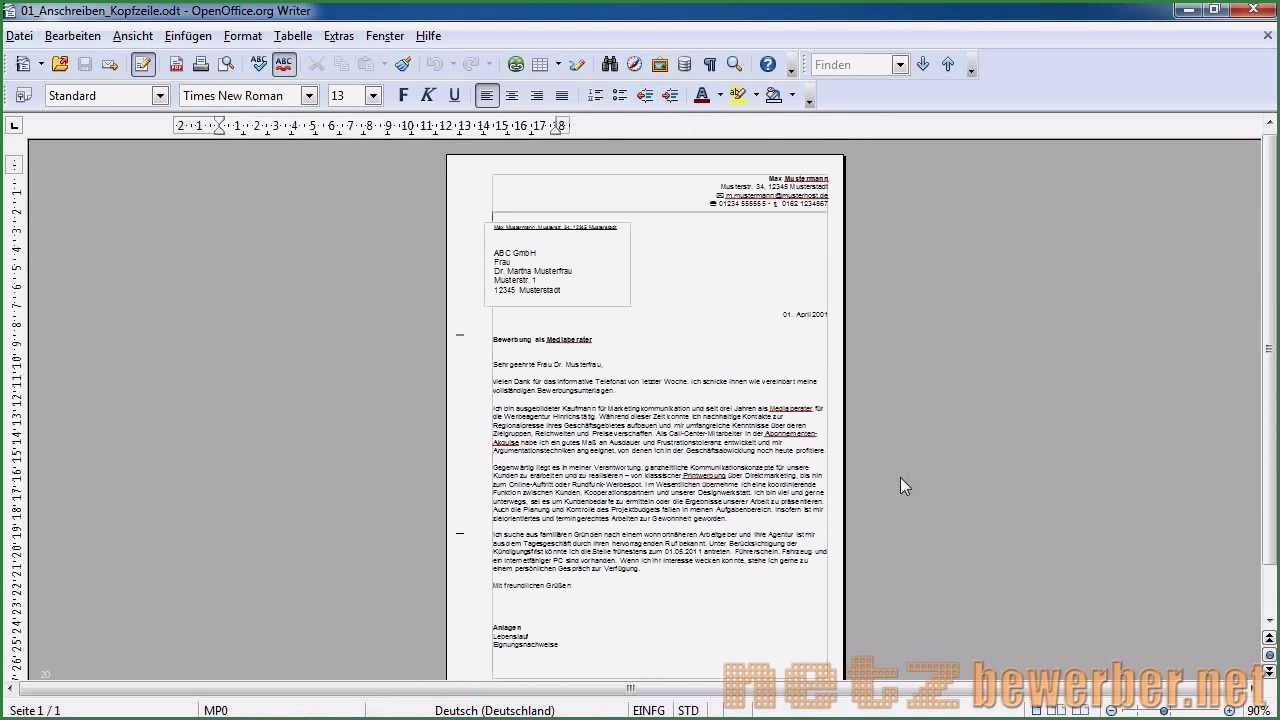The image size is (1280, 720).
Task: Click Deutsch (Deutschland) language in status bar
Action: click(494, 711)
